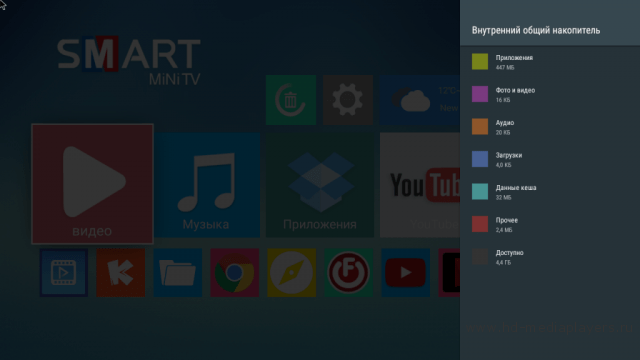This screenshot has width=640, height=360.
Task: Launch the large YouTube tile
Action: 420,184
